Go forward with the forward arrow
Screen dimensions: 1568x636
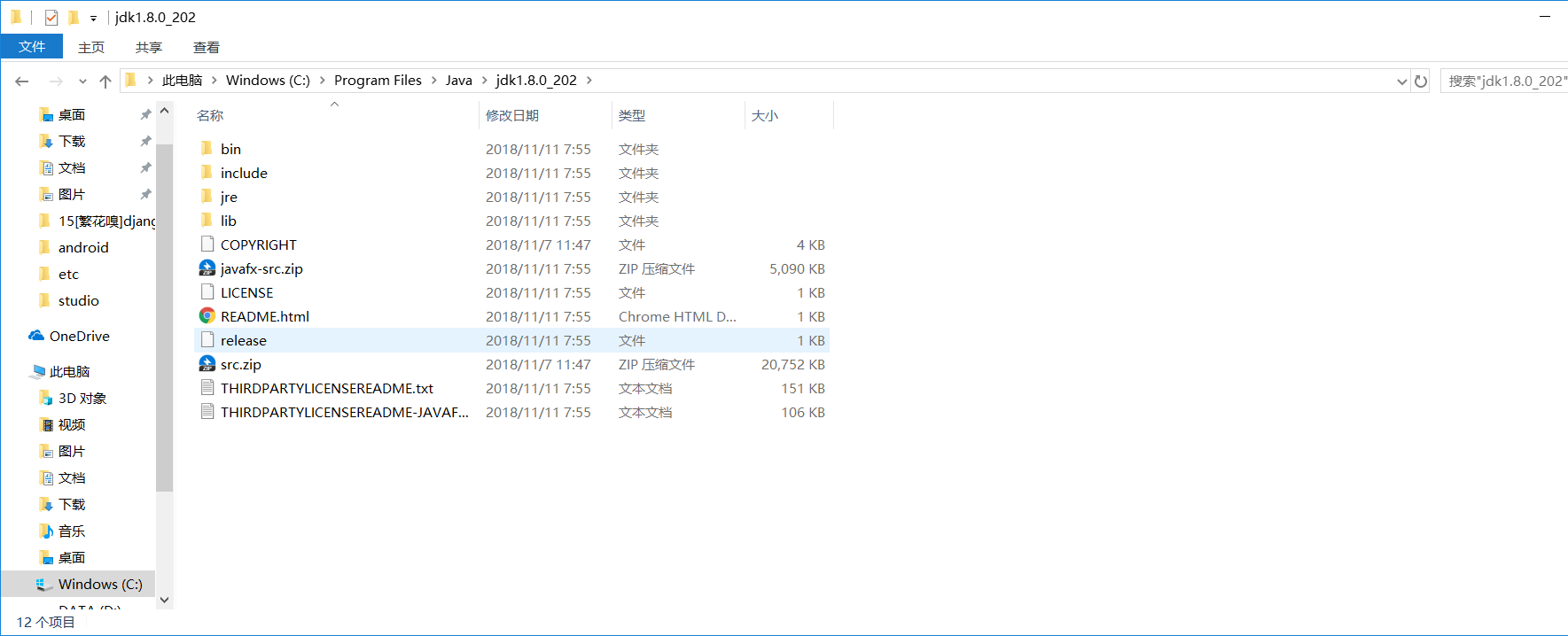[x=56, y=81]
